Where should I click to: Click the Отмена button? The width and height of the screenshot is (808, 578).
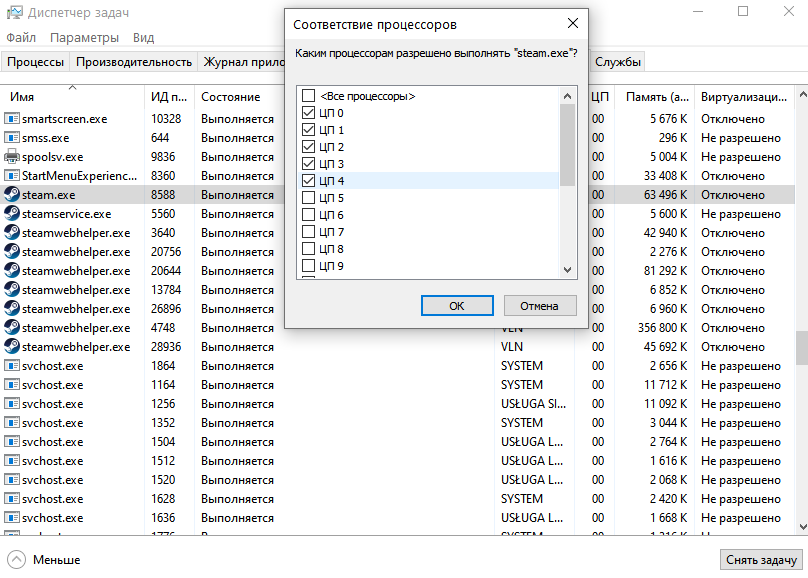pos(540,305)
